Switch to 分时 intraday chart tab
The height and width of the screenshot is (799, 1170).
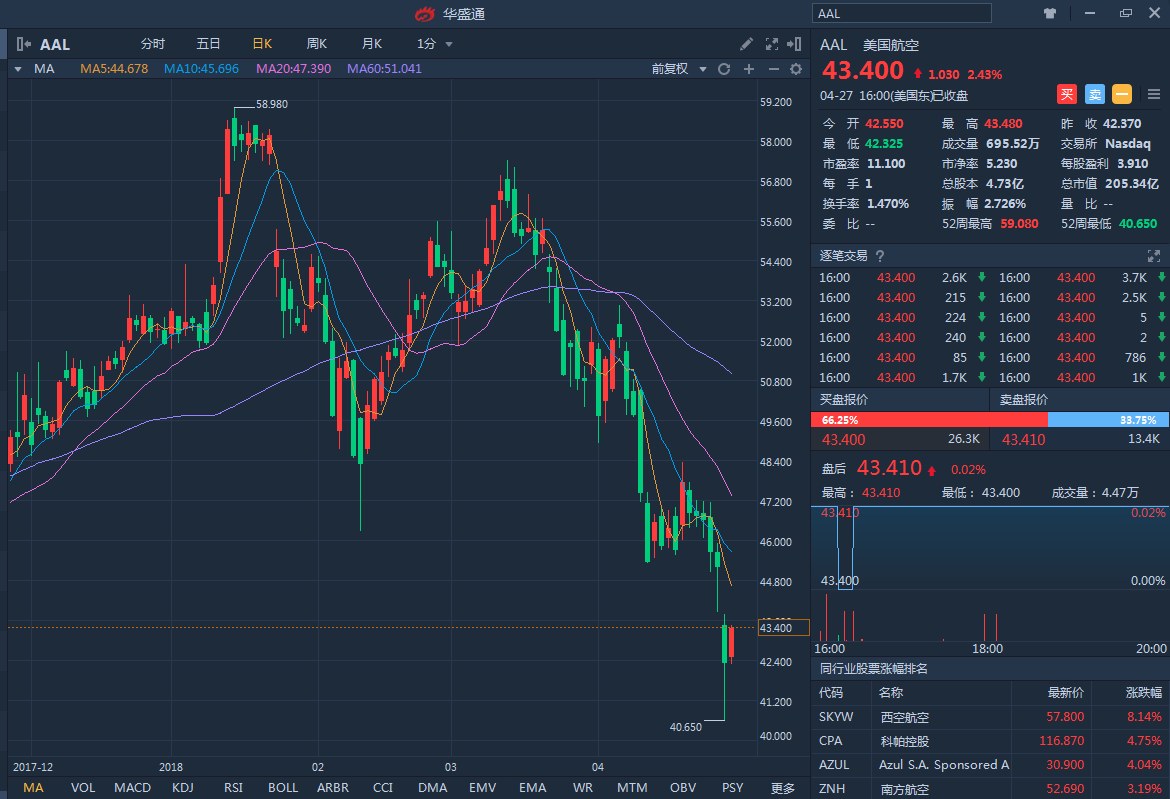tap(152, 44)
